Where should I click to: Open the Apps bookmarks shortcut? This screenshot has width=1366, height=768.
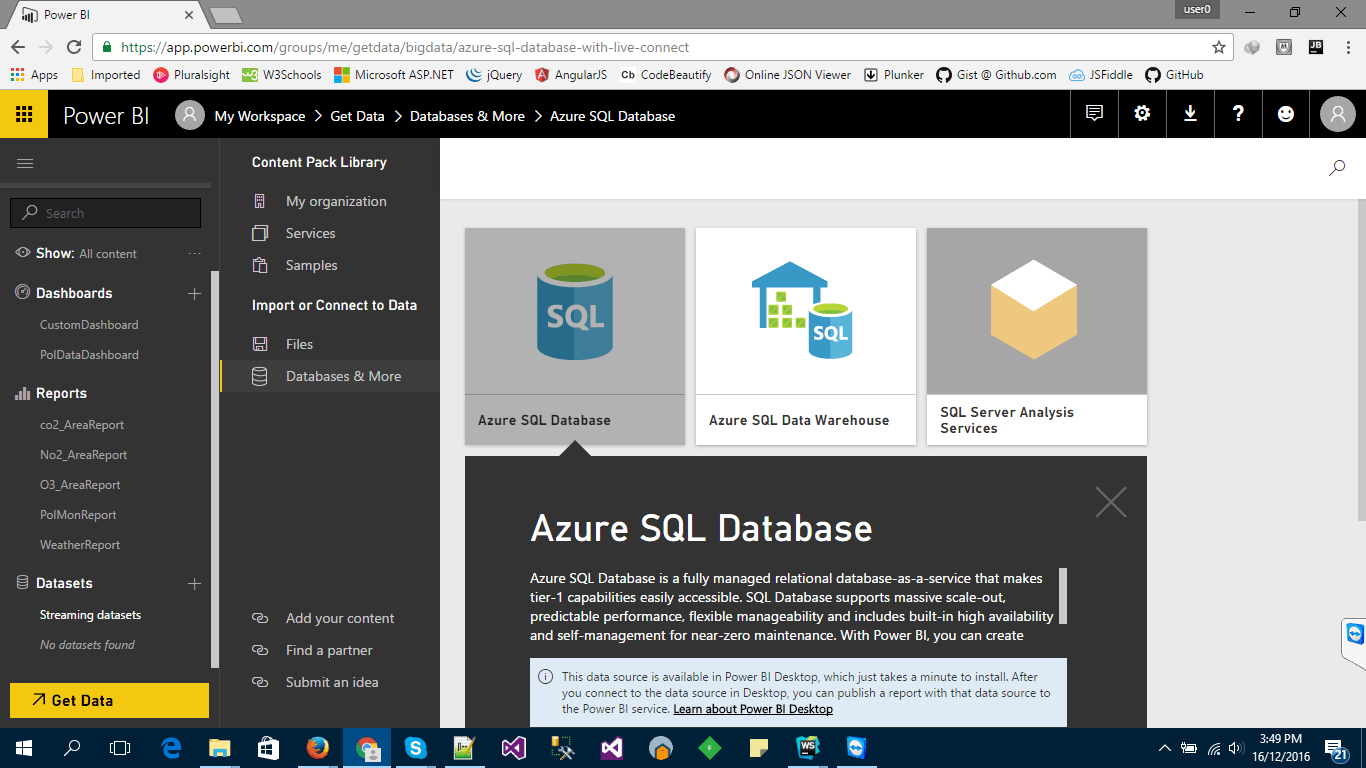click(x=33, y=75)
